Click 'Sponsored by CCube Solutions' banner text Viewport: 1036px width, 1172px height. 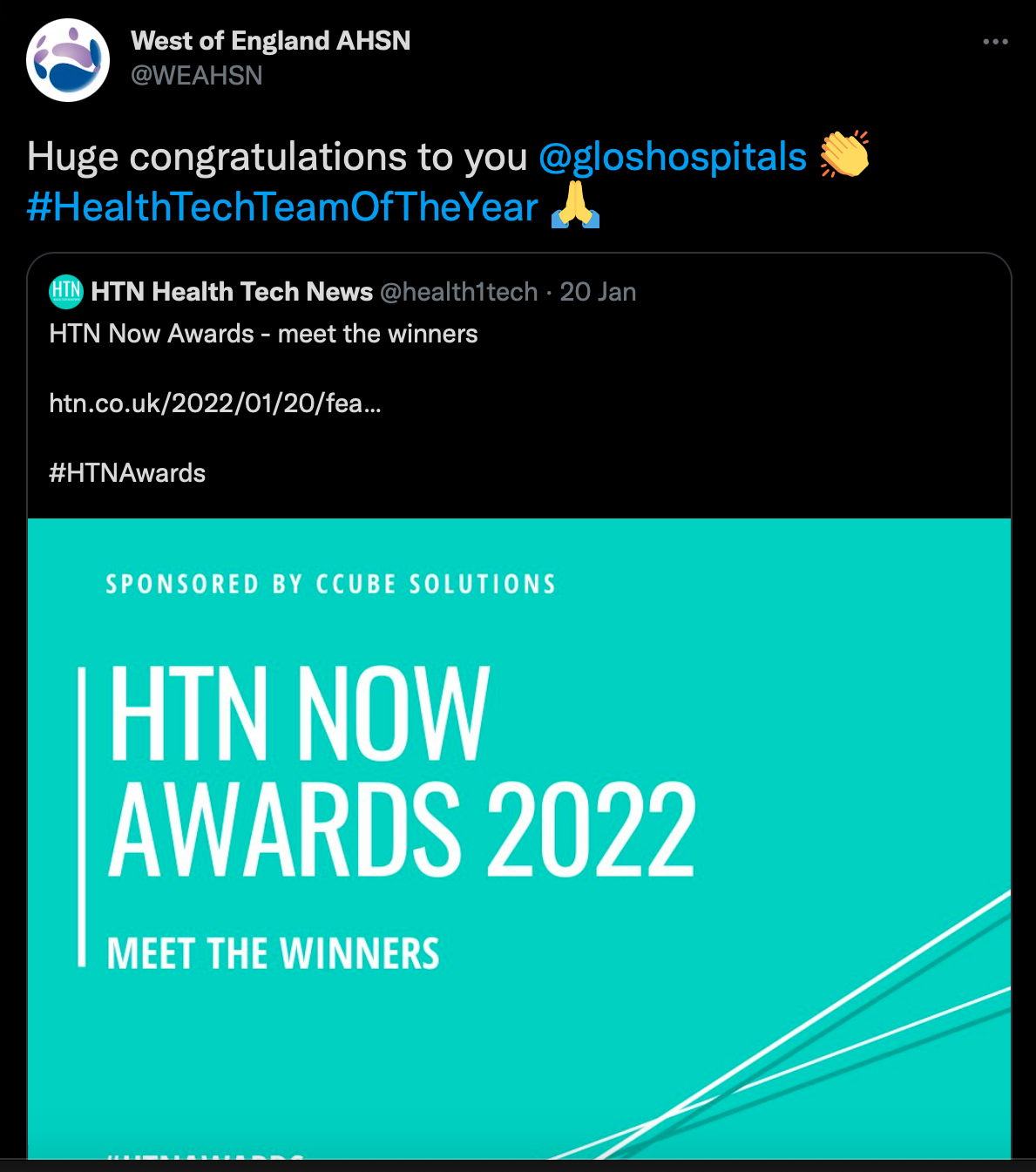click(331, 584)
